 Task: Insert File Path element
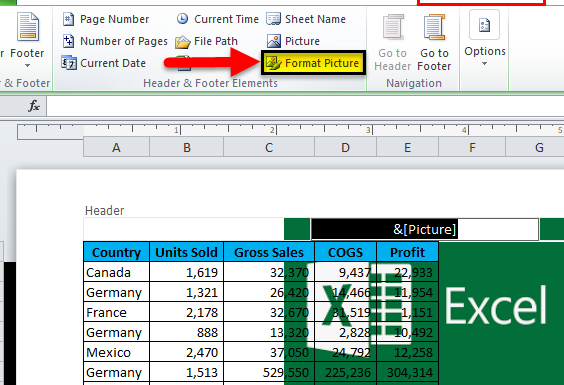[206, 41]
